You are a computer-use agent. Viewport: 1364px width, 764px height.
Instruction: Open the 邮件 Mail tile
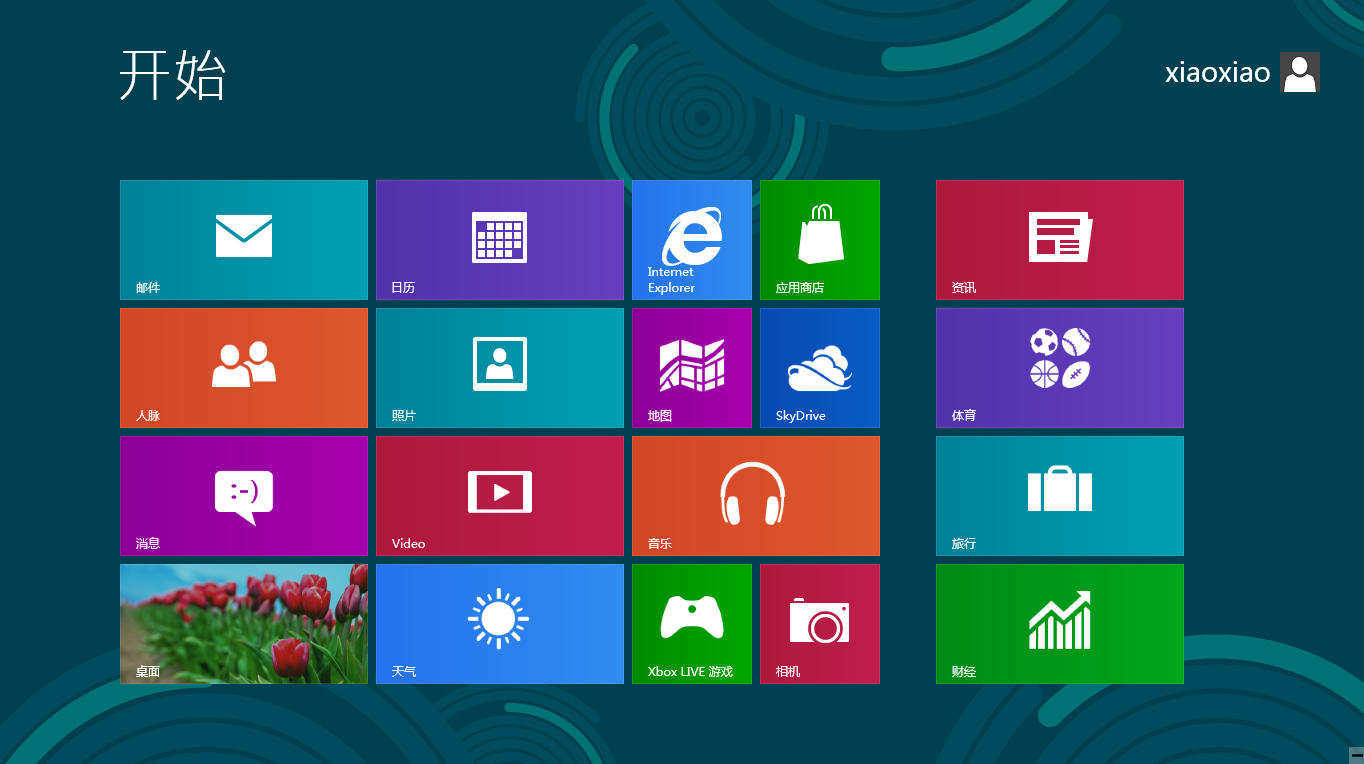coord(244,240)
